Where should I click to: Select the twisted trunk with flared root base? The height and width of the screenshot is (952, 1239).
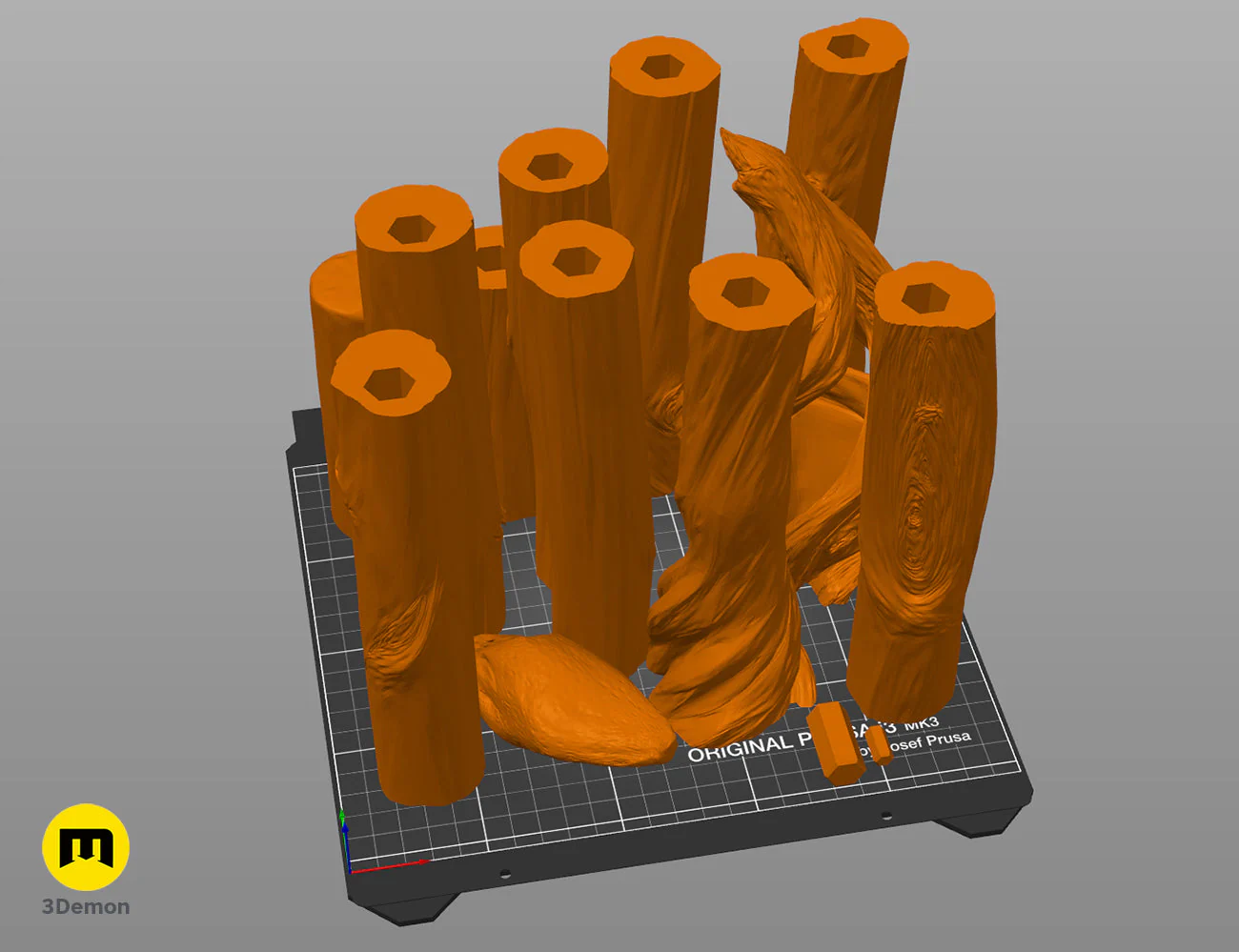tap(733, 500)
